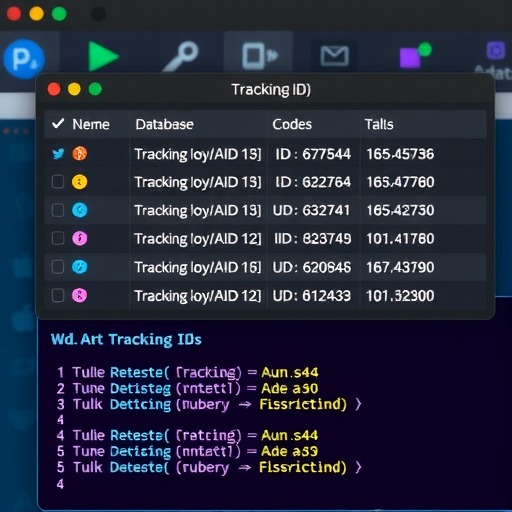Click the purple square with green dot icon

pos(415,55)
